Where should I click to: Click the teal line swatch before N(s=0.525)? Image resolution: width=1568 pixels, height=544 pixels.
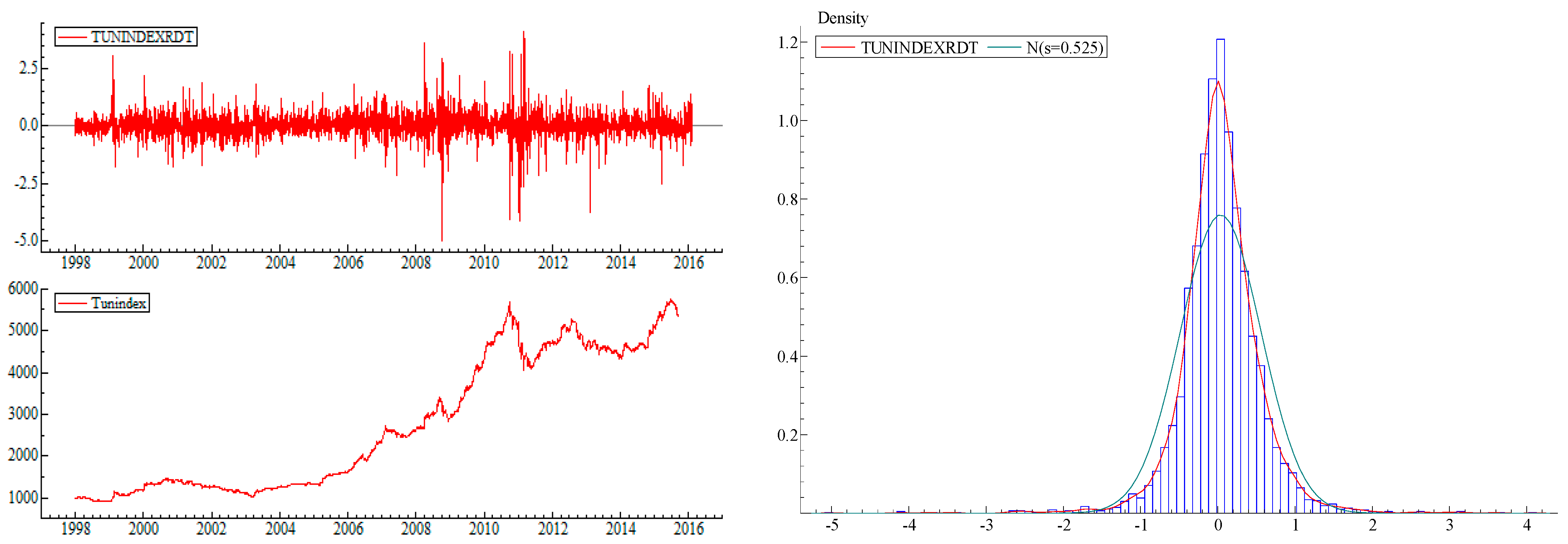coord(1004,48)
